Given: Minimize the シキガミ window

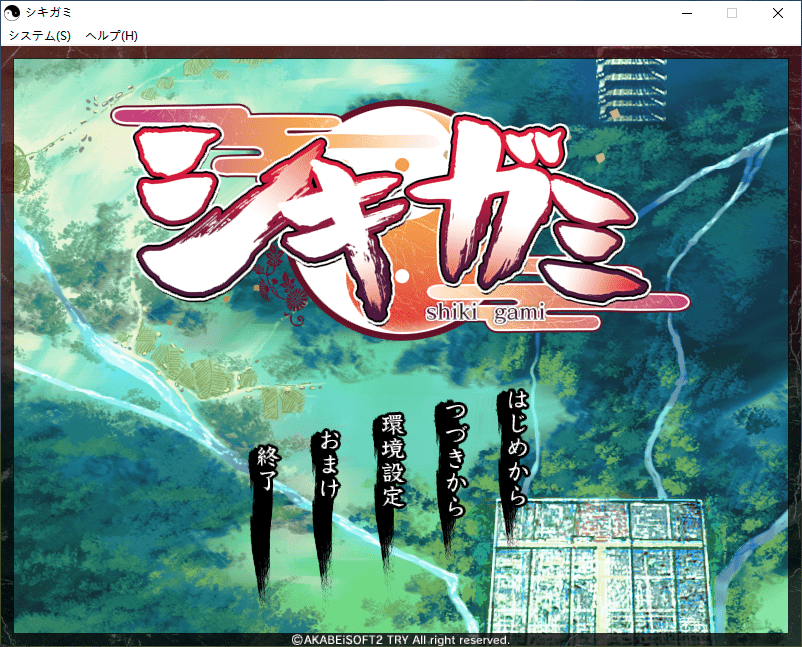Looking at the screenshot, I should [x=686, y=13].
